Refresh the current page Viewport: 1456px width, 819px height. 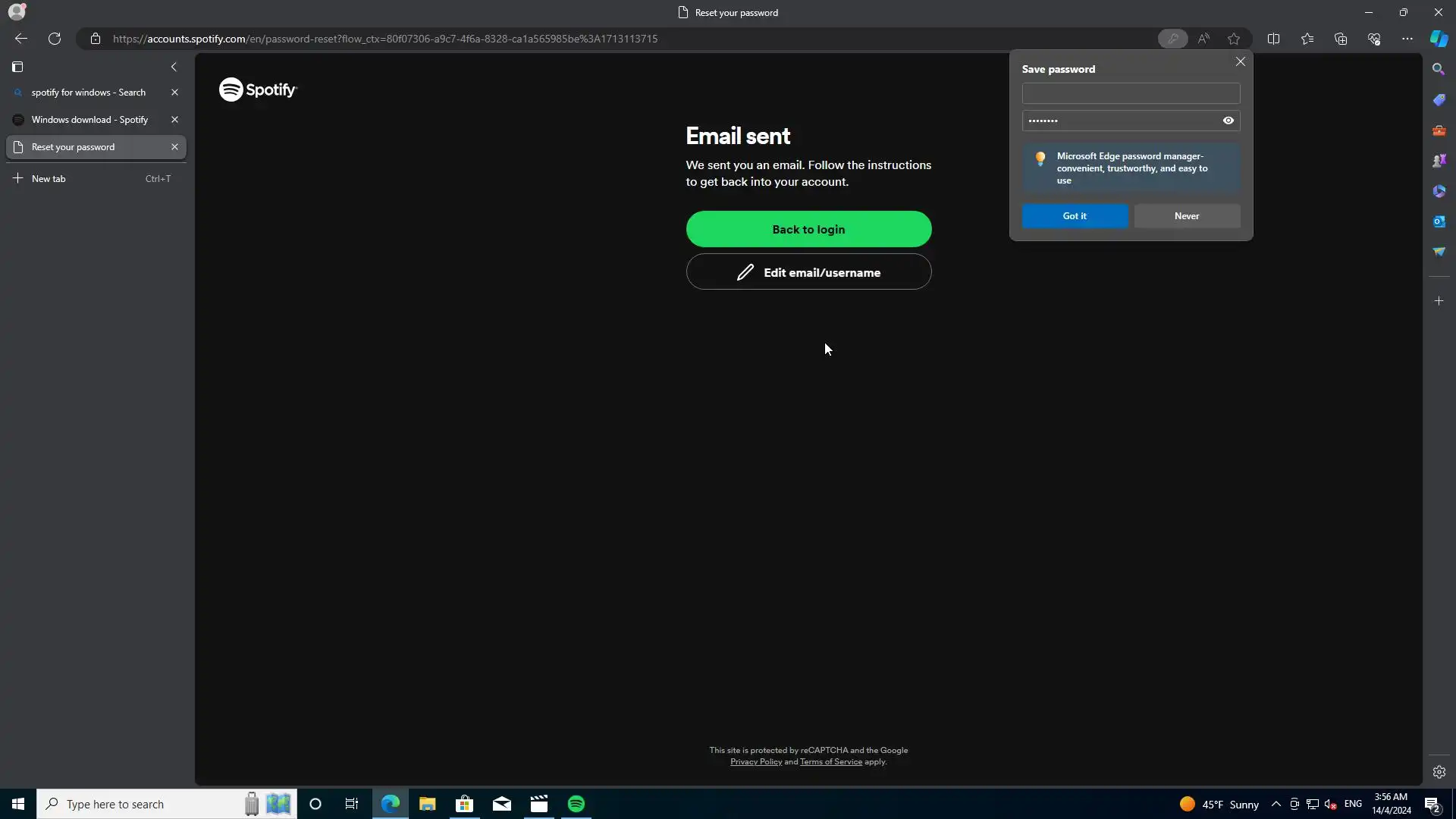coord(55,39)
